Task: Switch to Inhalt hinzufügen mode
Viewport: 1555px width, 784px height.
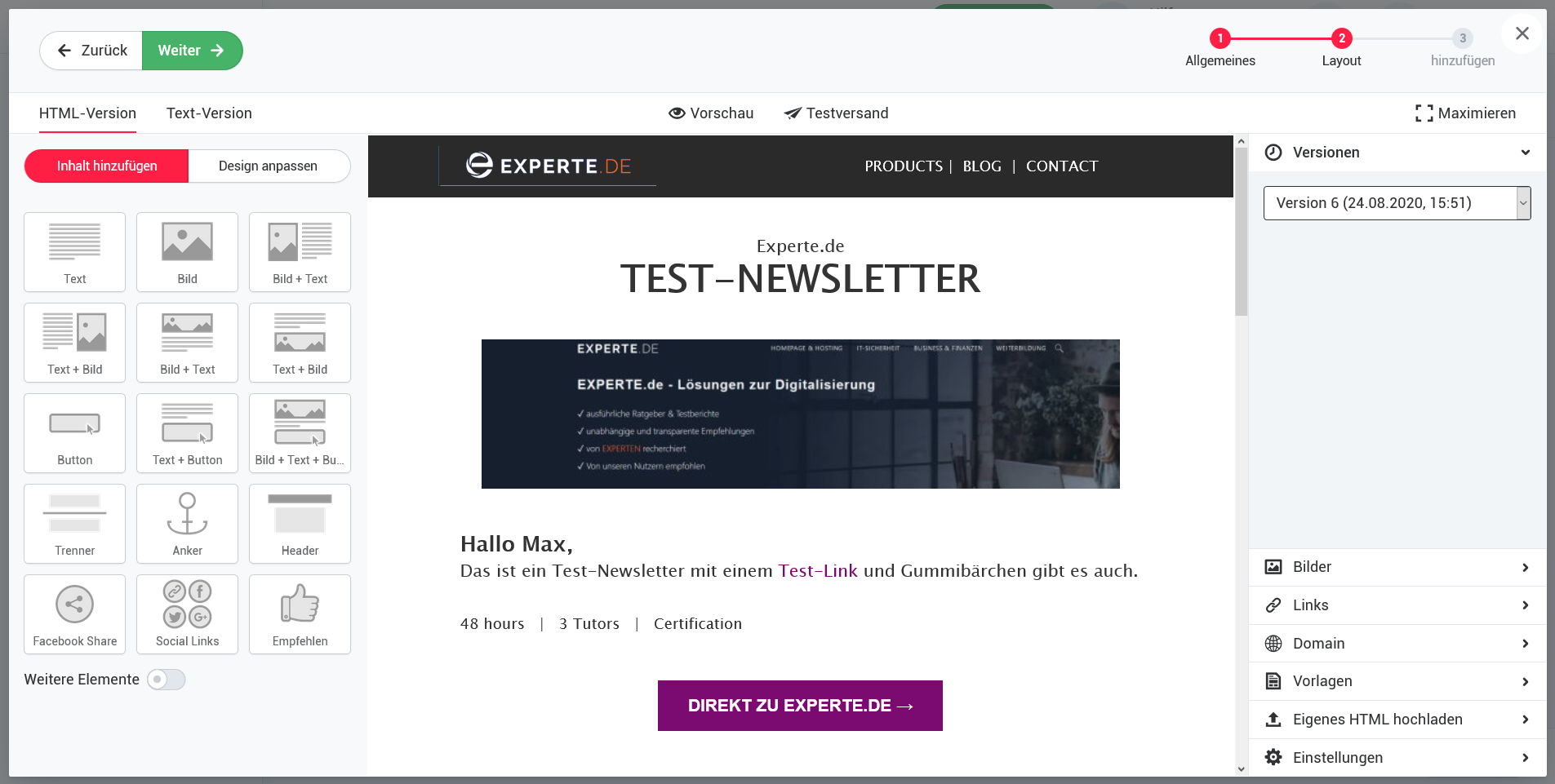Action: [107, 166]
